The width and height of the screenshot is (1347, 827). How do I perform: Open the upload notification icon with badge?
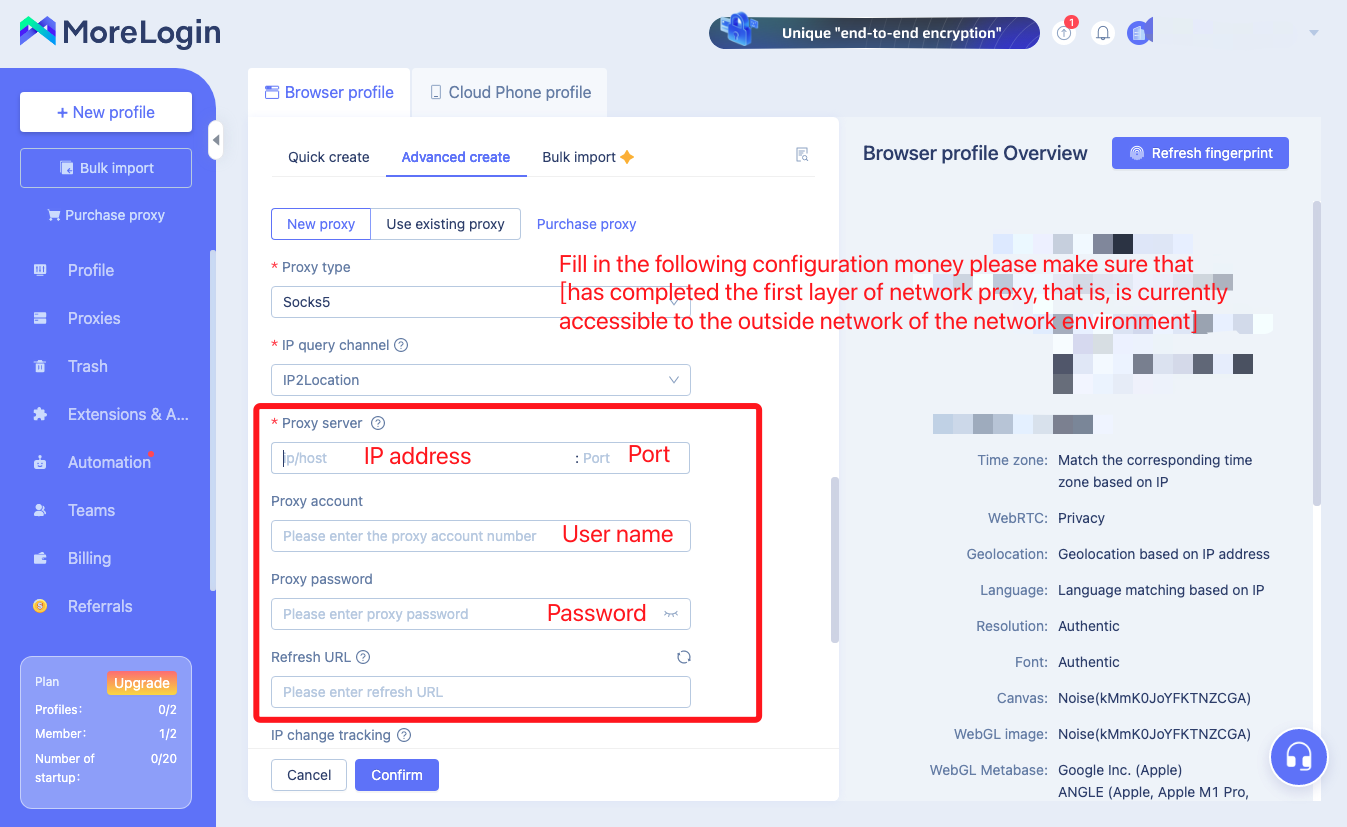1065,32
